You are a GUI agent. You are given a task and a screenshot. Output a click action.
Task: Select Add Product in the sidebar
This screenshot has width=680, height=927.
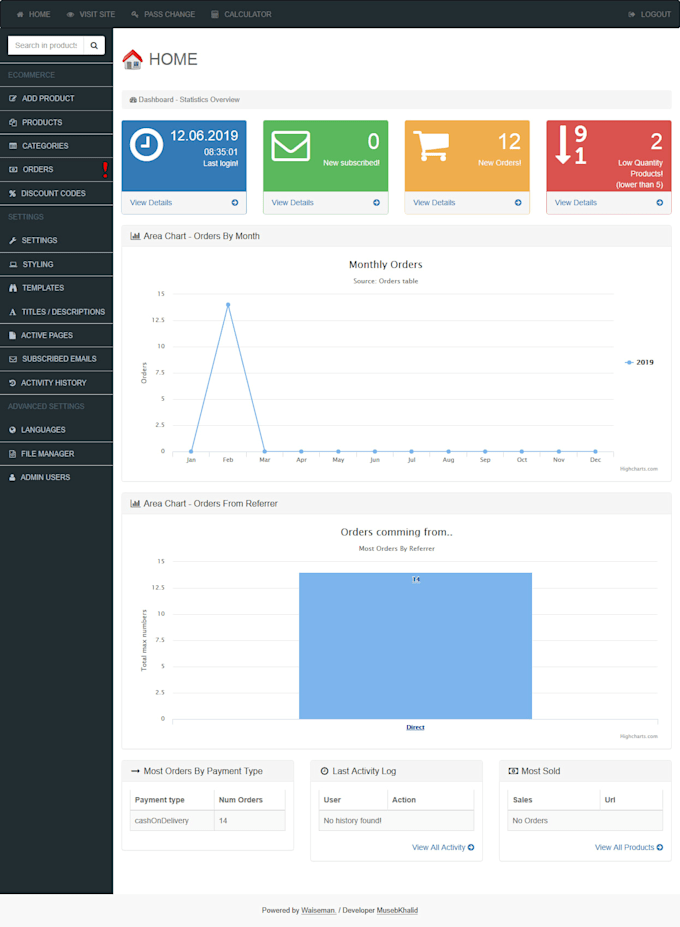coord(48,98)
